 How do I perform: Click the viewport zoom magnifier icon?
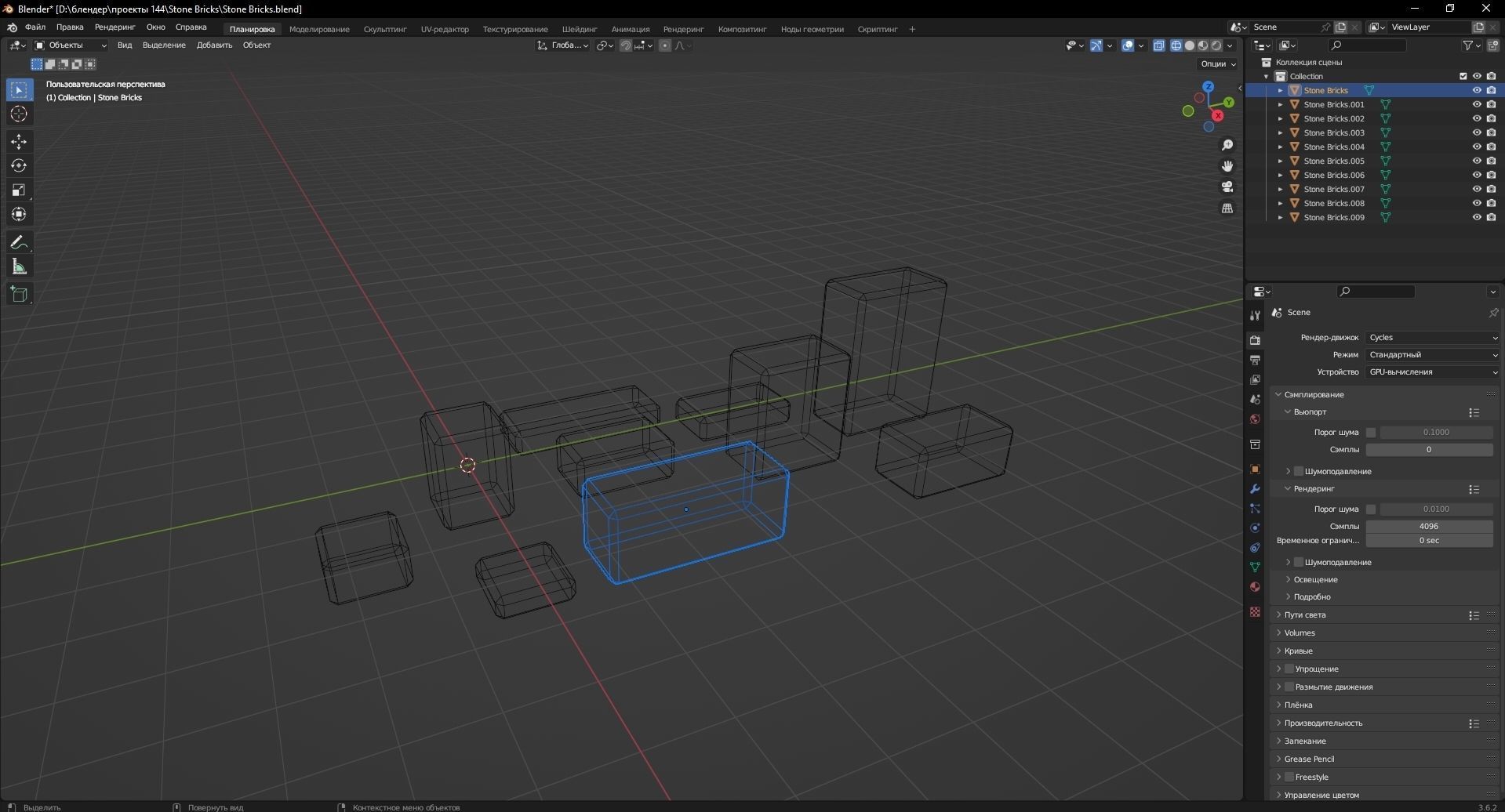coord(1227,145)
